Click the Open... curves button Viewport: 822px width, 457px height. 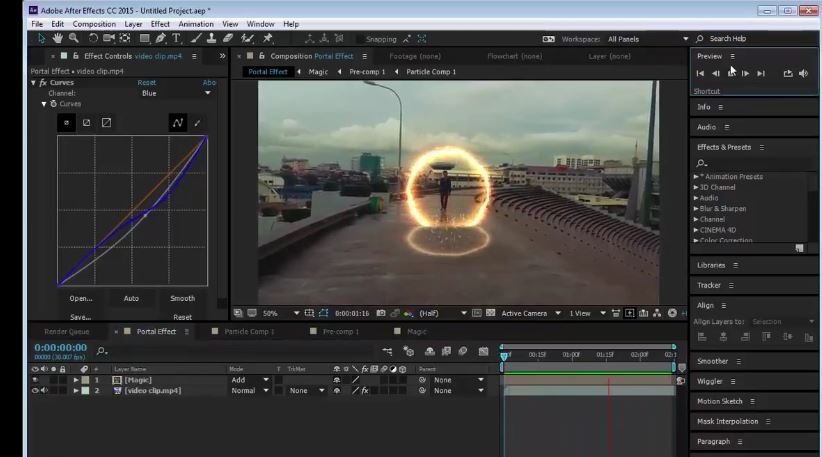[x=81, y=298]
